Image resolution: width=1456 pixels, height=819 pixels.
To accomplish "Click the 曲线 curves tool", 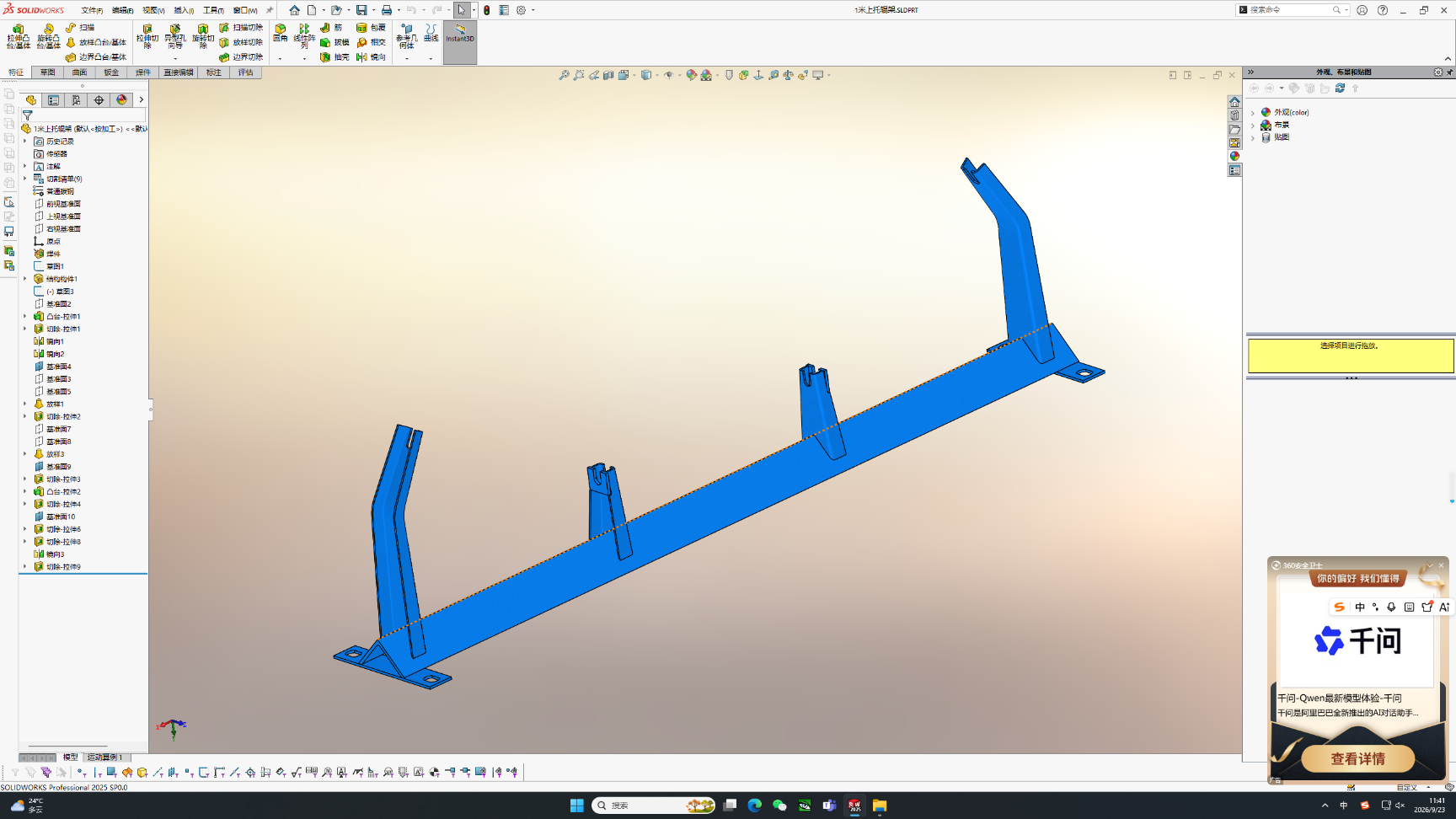I will [x=431, y=33].
